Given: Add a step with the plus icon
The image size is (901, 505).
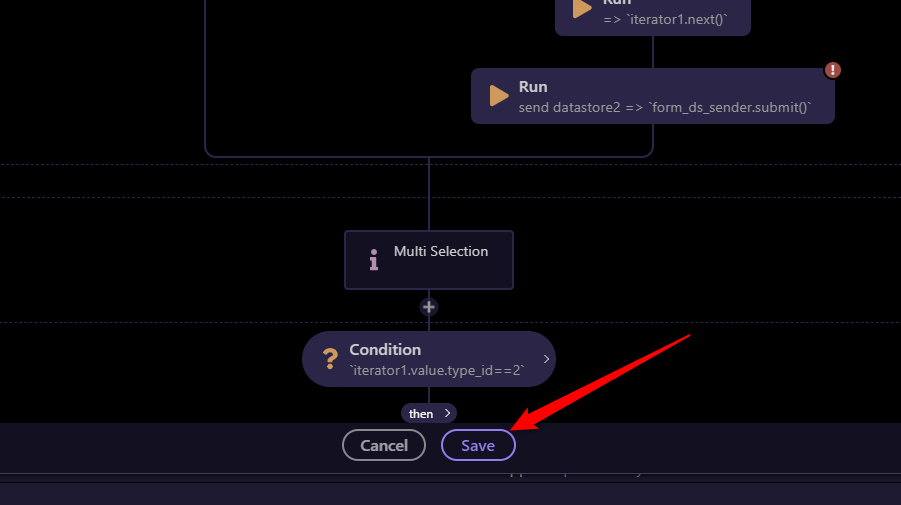Looking at the screenshot, I should tap(429, 307).
